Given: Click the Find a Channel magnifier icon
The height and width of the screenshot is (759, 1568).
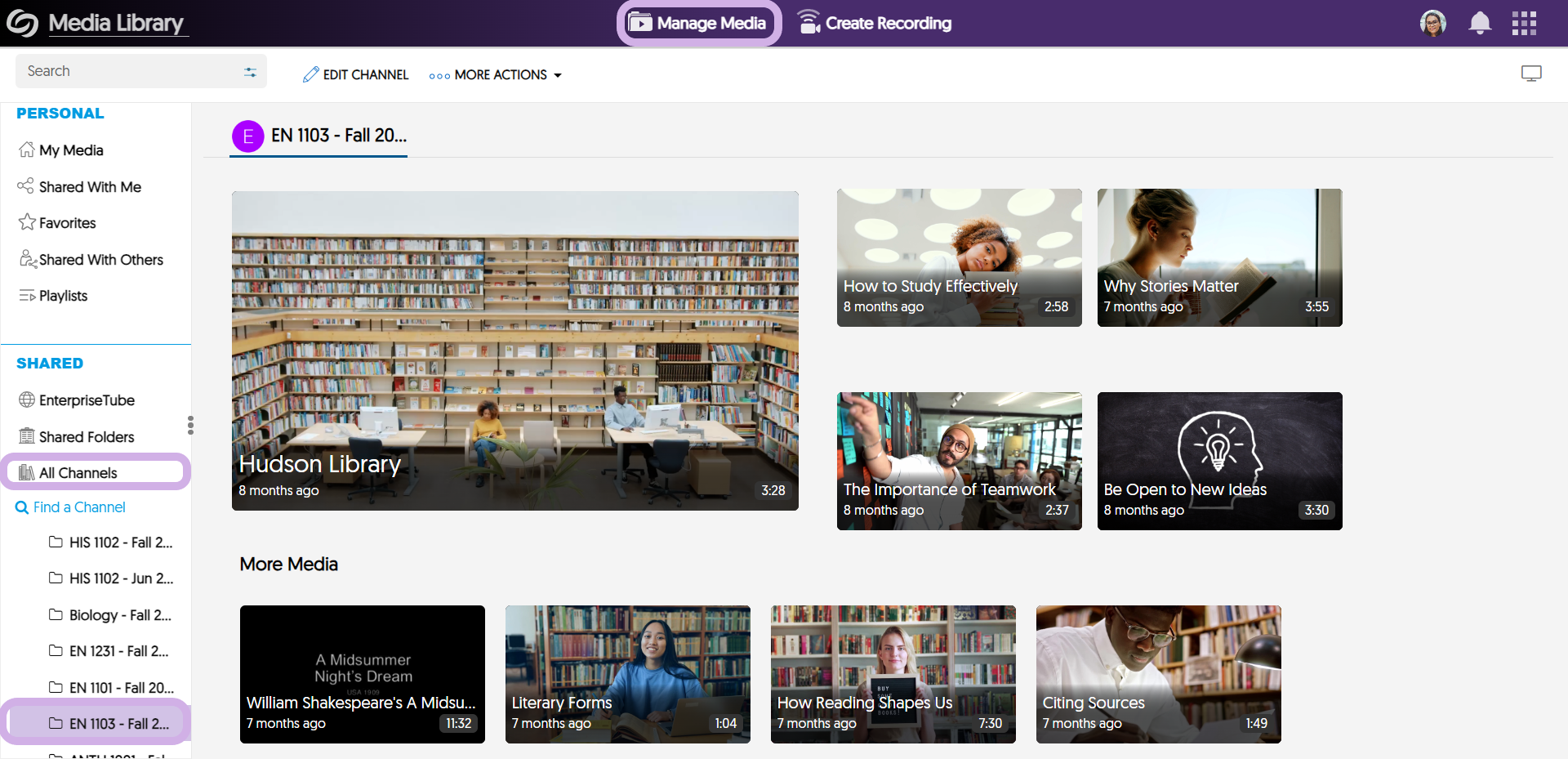Looking at the screenshot, I should pos(22,507).
